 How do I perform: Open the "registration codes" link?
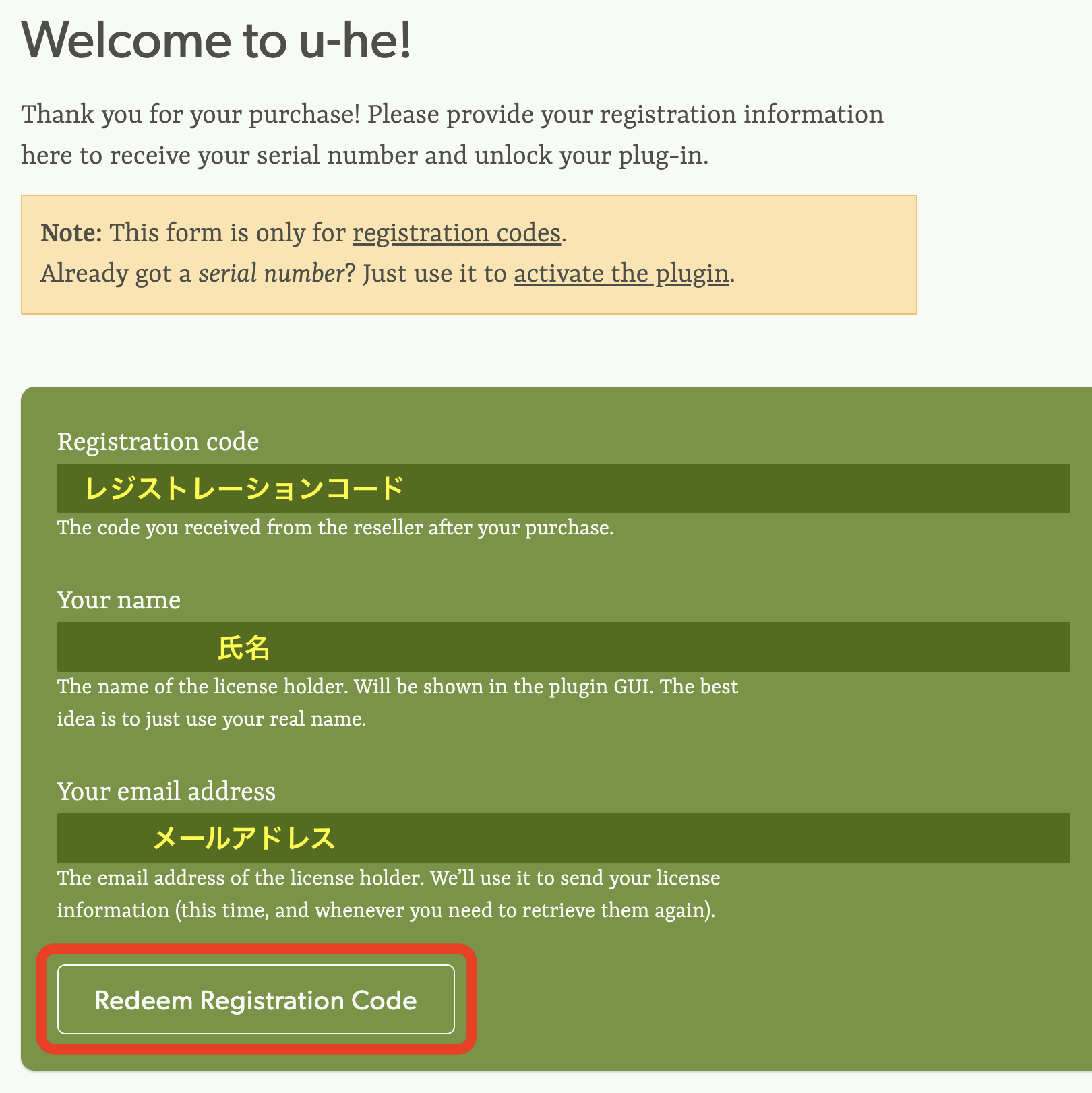(456, 233)
